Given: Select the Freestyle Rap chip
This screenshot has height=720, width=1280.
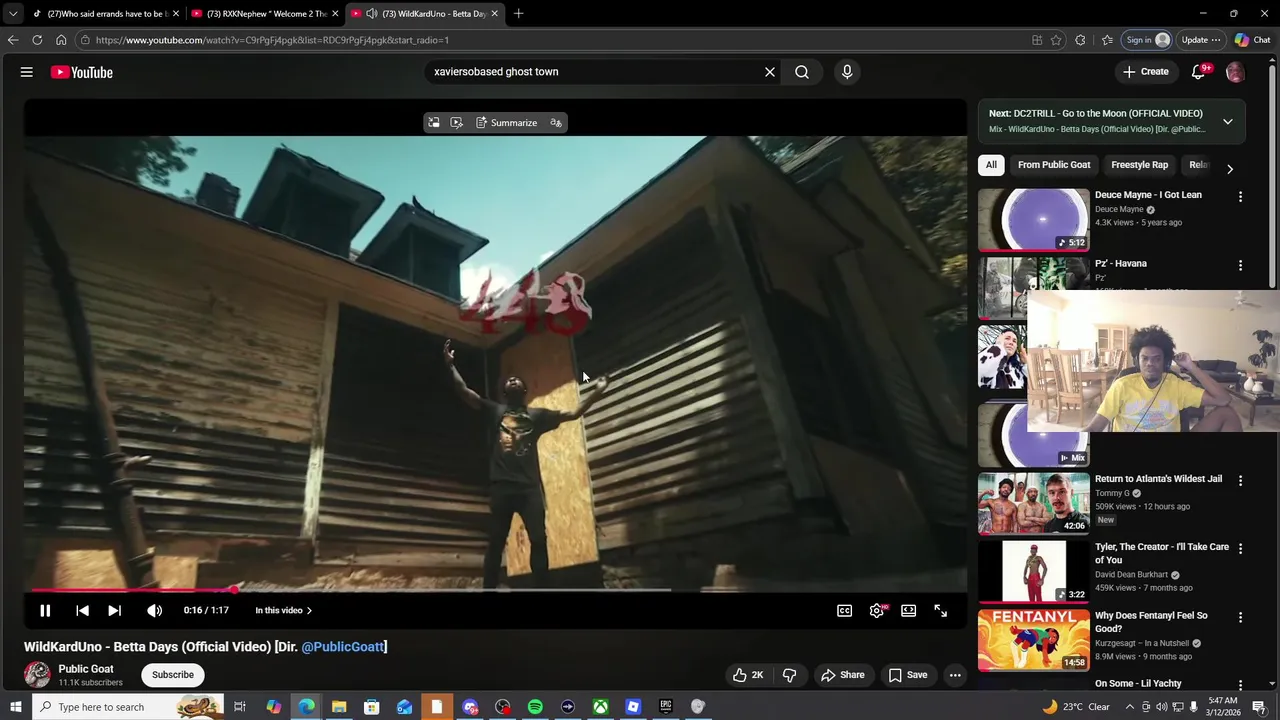Looking at the screenshot, I should (1139, 165).
